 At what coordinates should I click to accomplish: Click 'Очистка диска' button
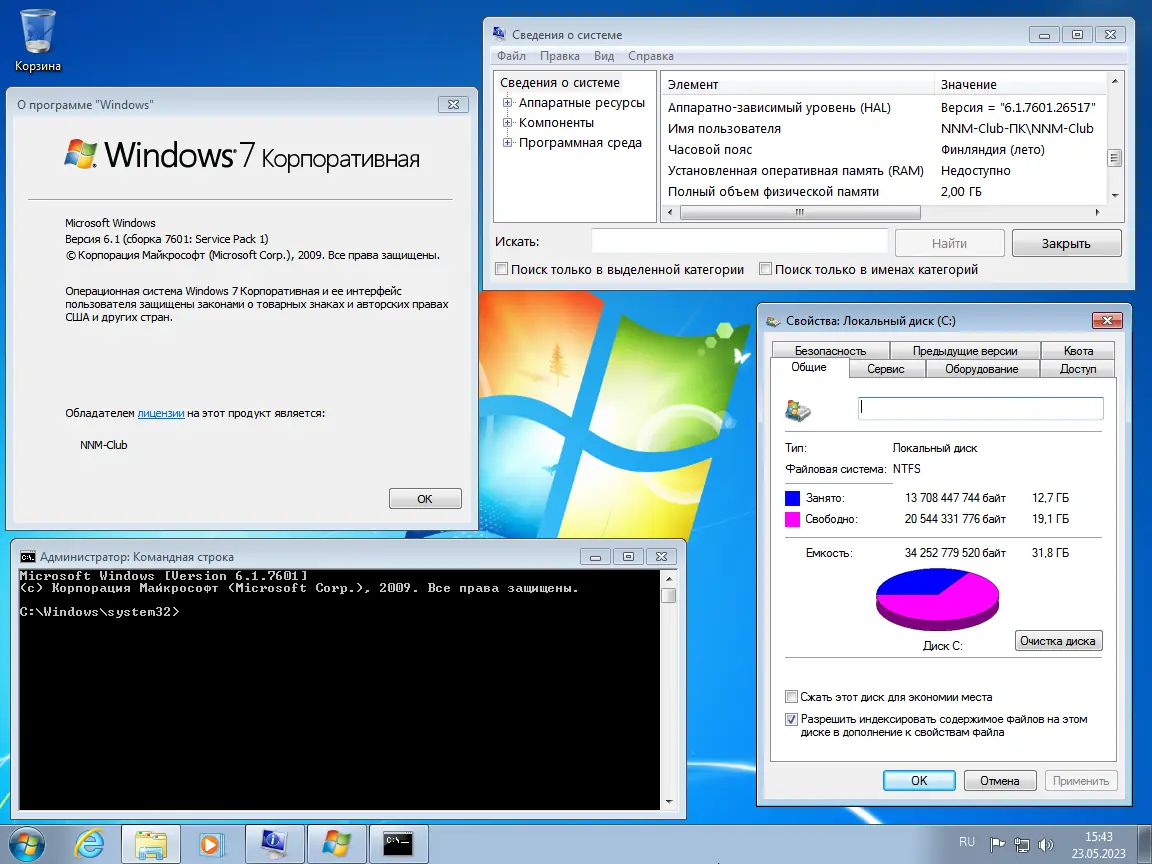[x=1058, y=641]
